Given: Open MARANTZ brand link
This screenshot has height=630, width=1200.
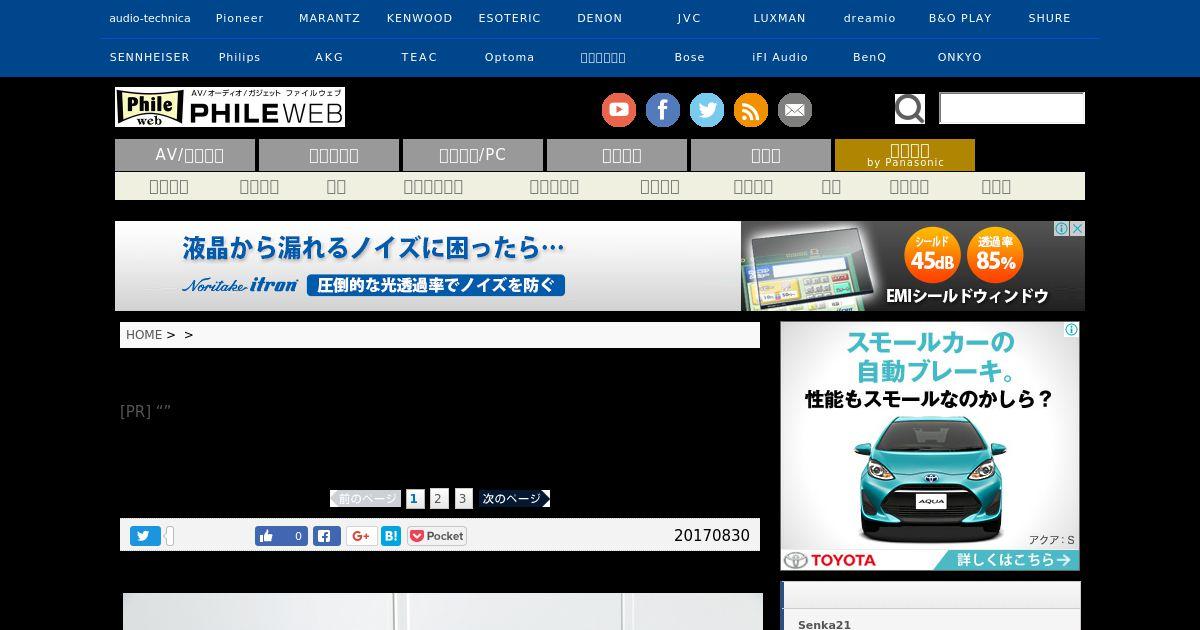Looking at the screenshot, I should point(330,18).
